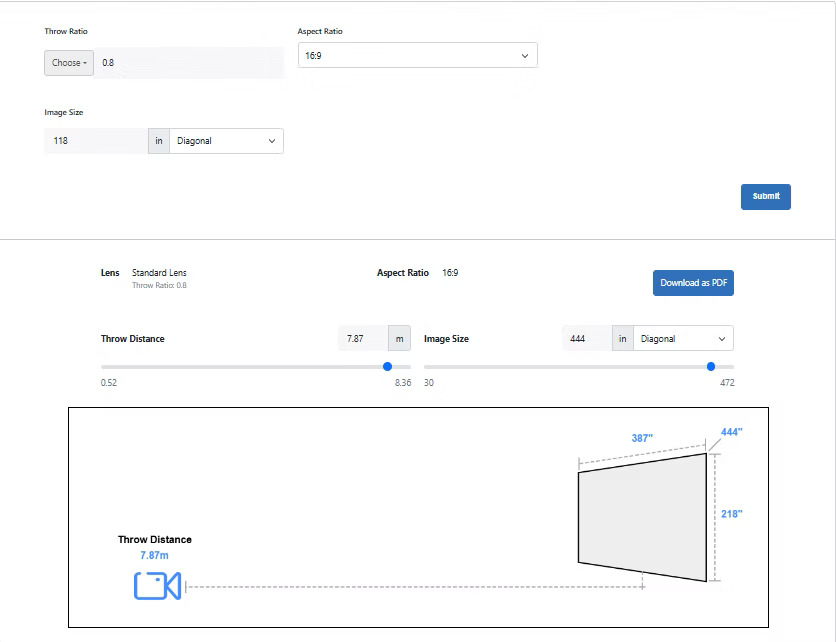
Task: Click the "m" unit box next to Throw Distance
Action: (400, 339)
